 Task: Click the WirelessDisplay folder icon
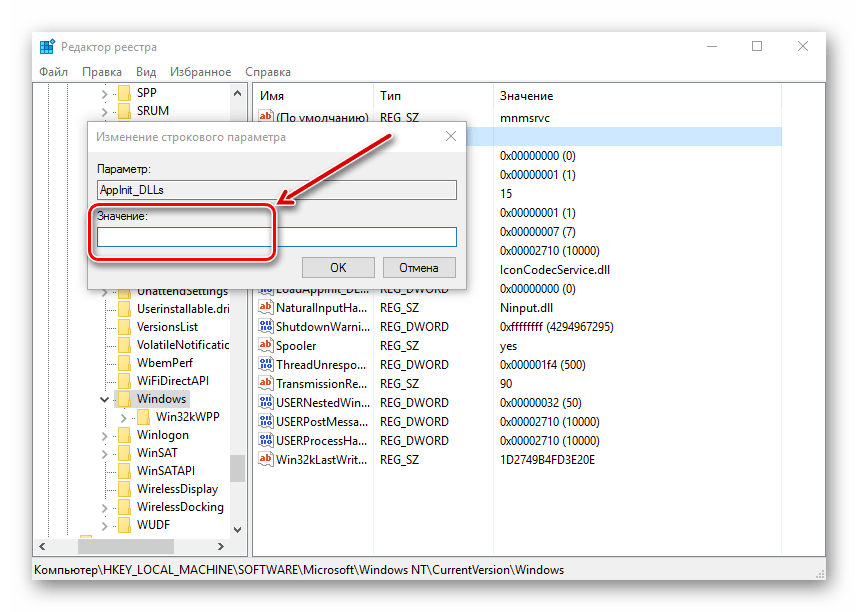pyautogui.click(x=124, y=489)
